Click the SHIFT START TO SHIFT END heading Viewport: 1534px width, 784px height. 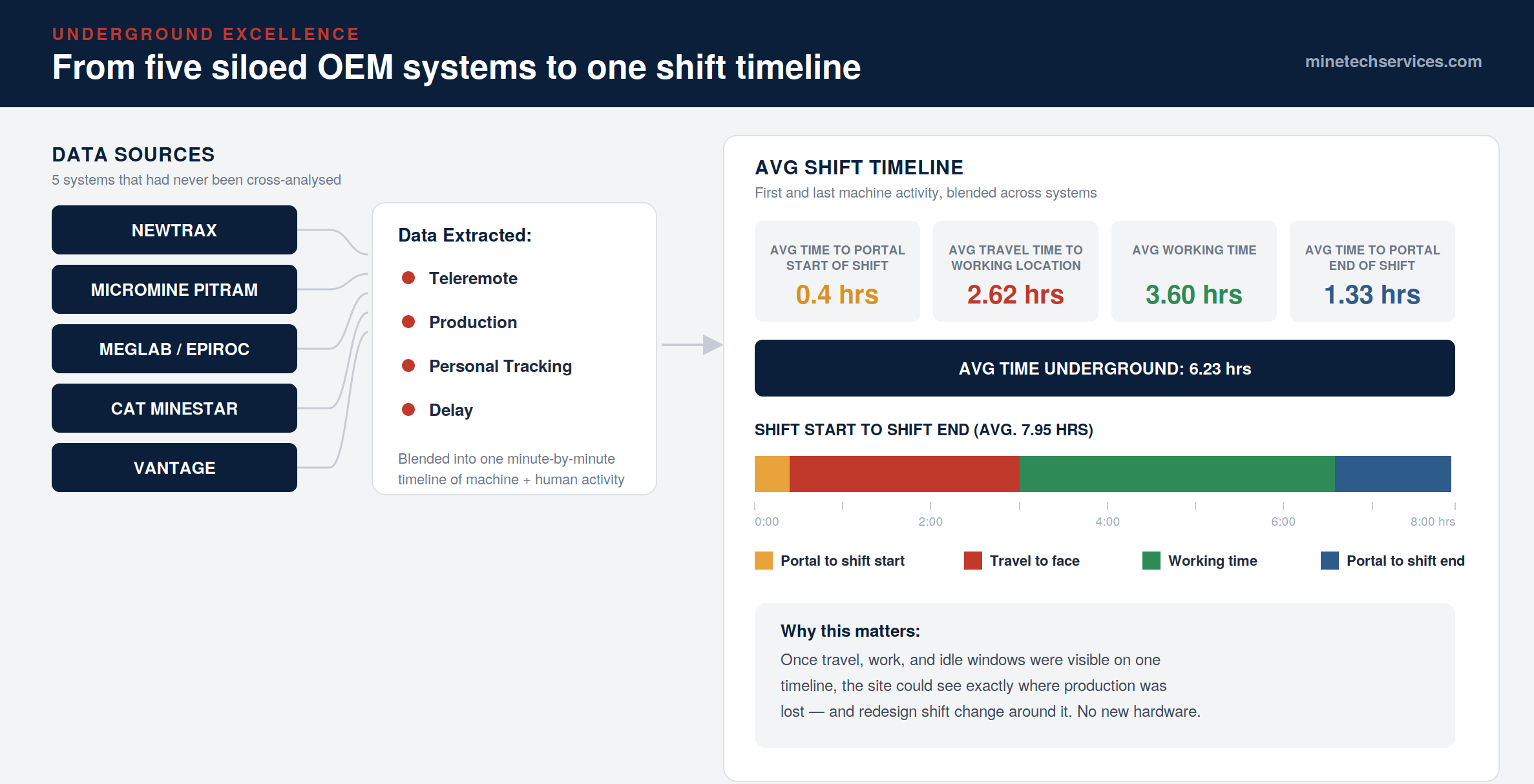coord(923,429)
